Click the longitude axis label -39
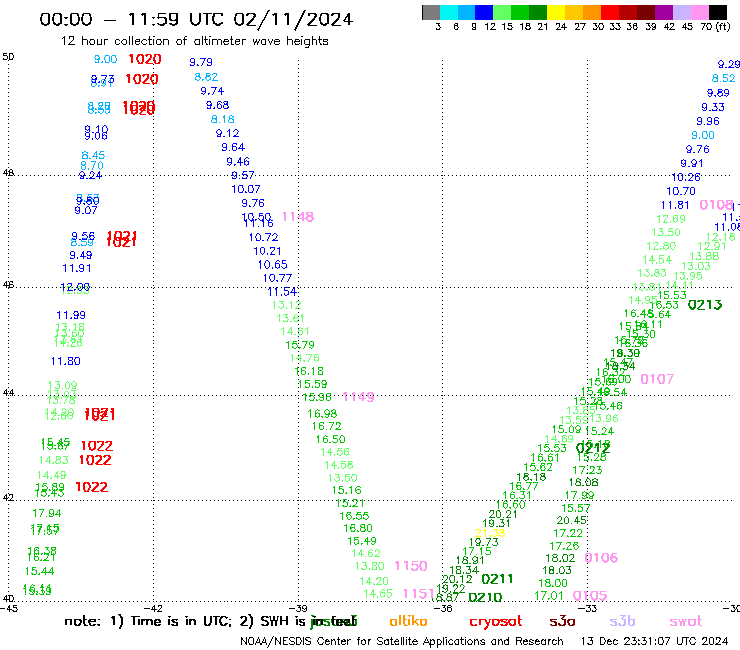 coord(298,608)
